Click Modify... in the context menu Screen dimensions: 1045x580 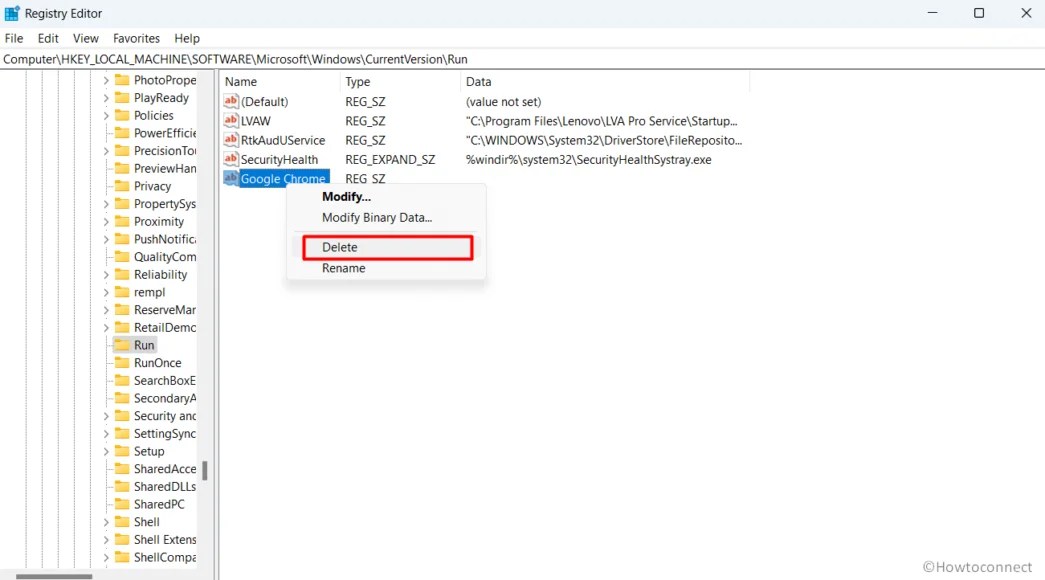pyautogui.click(x=346, y=196)
